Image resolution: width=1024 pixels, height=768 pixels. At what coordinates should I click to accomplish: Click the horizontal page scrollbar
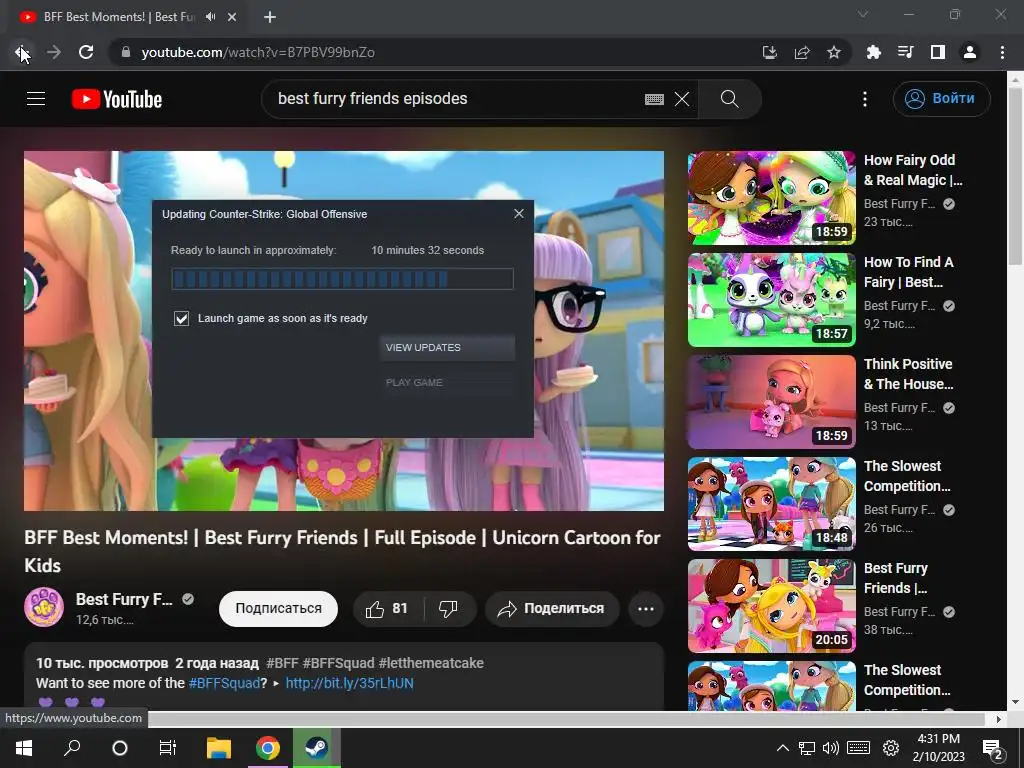tap(568, 719)
